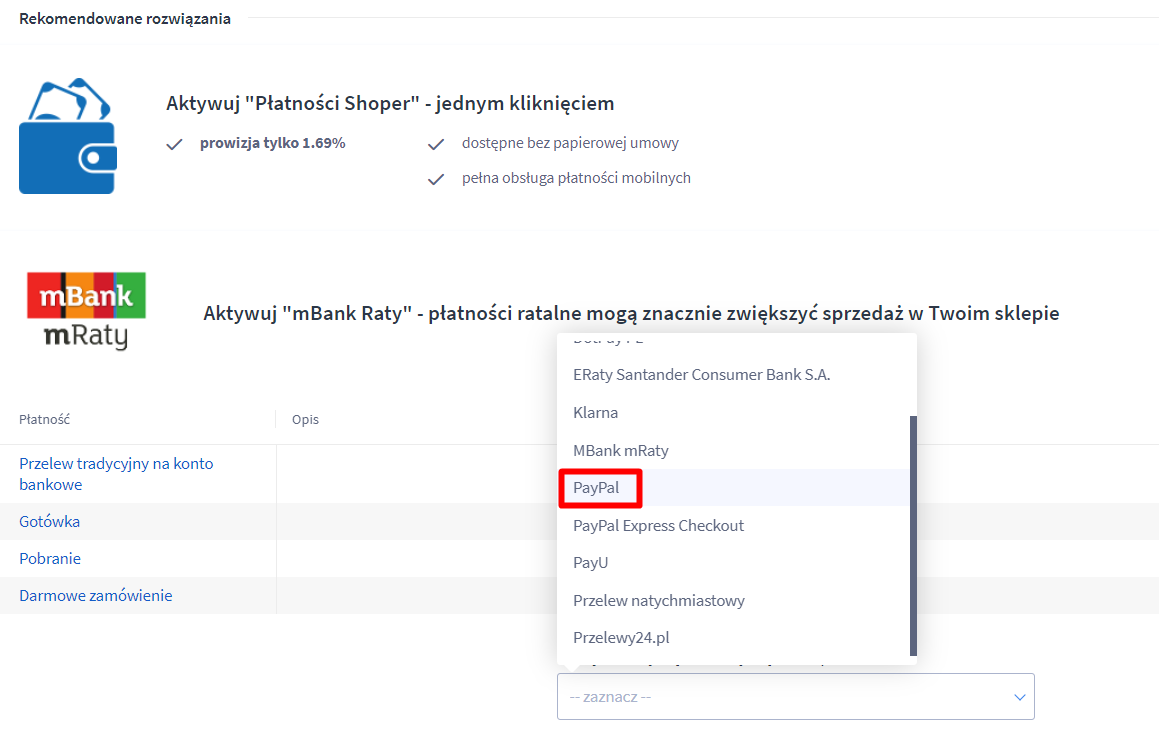Click the '-- zaznacz --' select field
The width and height of the screenshot is (1159, 737).
pos(795,696)
